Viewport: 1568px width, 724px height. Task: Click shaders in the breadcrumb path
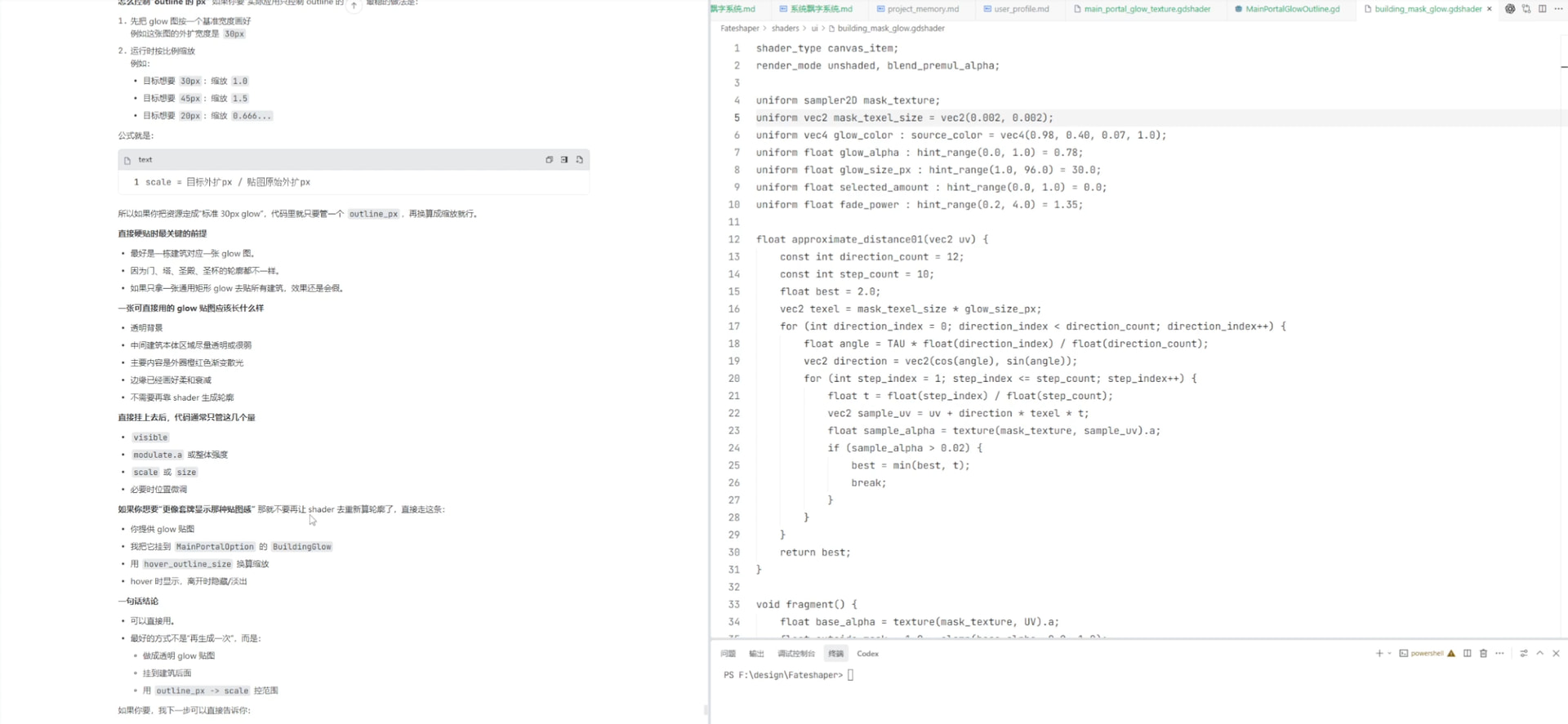pos(785,29)
